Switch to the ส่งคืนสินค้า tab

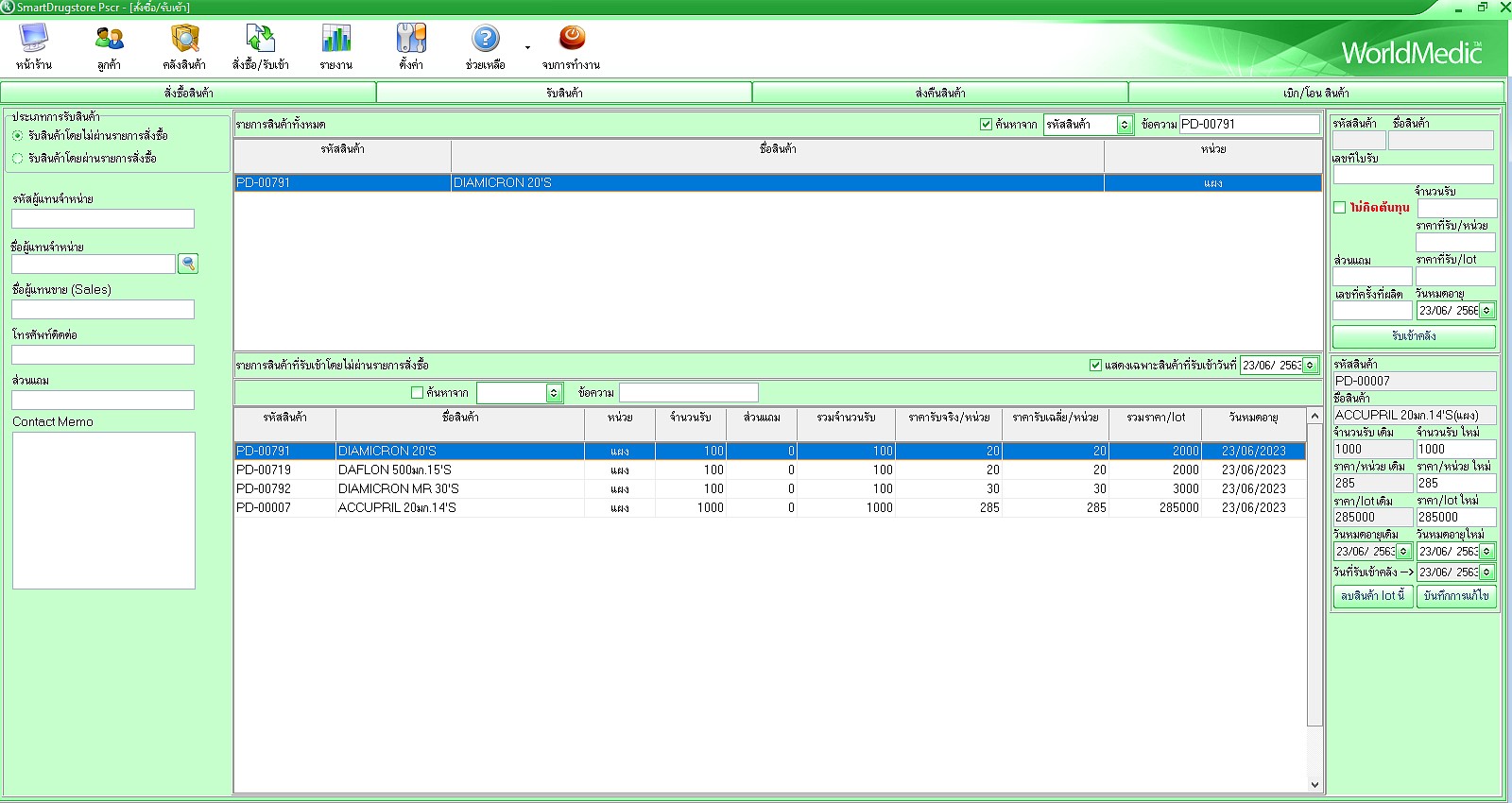[x=940, y=93]
